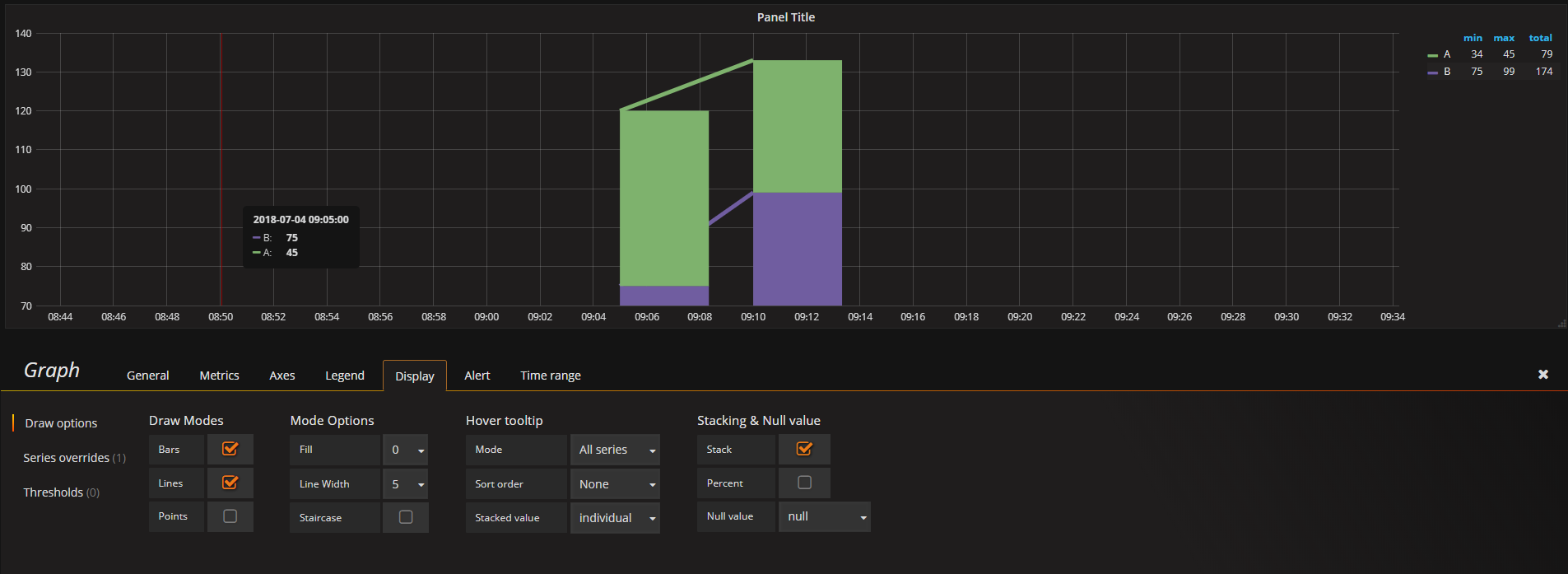The image size is (1568, 574).
Task: Open the Null value dropdown
Action: tap(825, 516)
